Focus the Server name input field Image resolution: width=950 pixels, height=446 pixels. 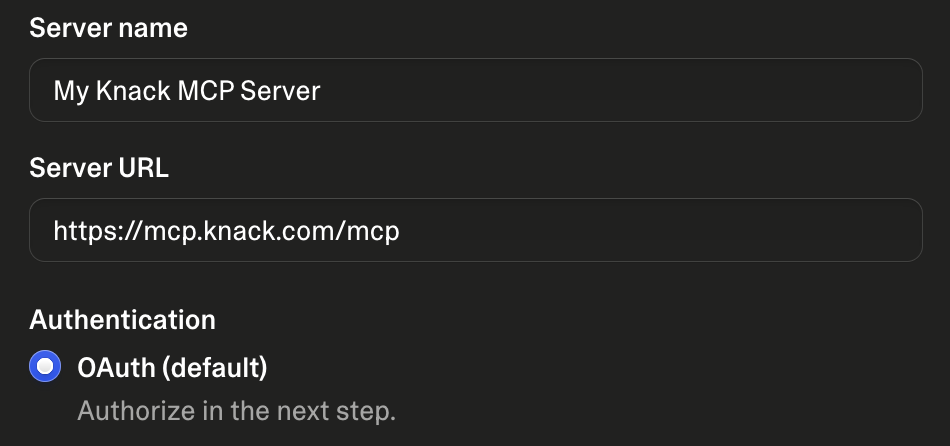point(476,90)
